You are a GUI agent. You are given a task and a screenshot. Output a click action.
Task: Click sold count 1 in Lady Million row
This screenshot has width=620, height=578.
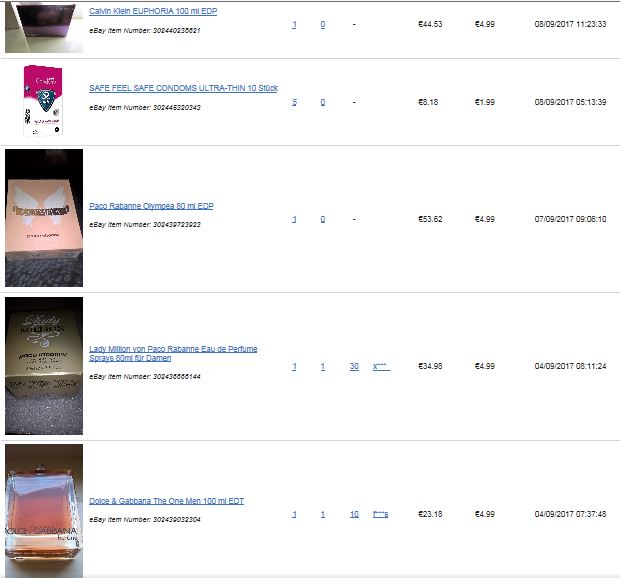point(323,366)
